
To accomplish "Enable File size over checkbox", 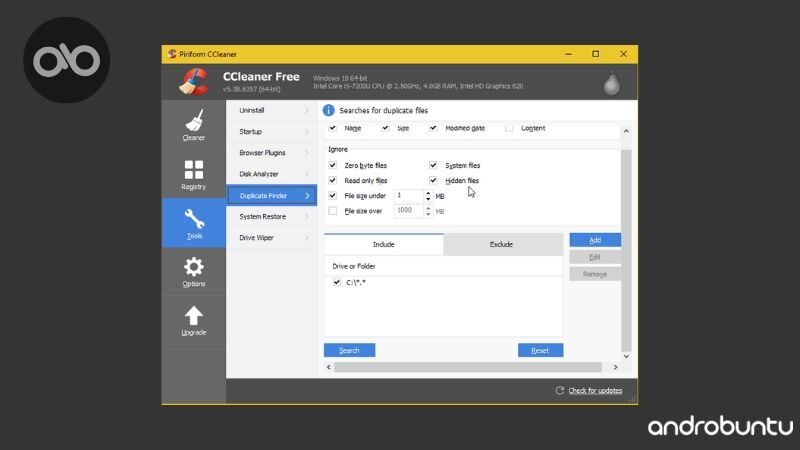I will pyautogui.click(x=333, y=211).
